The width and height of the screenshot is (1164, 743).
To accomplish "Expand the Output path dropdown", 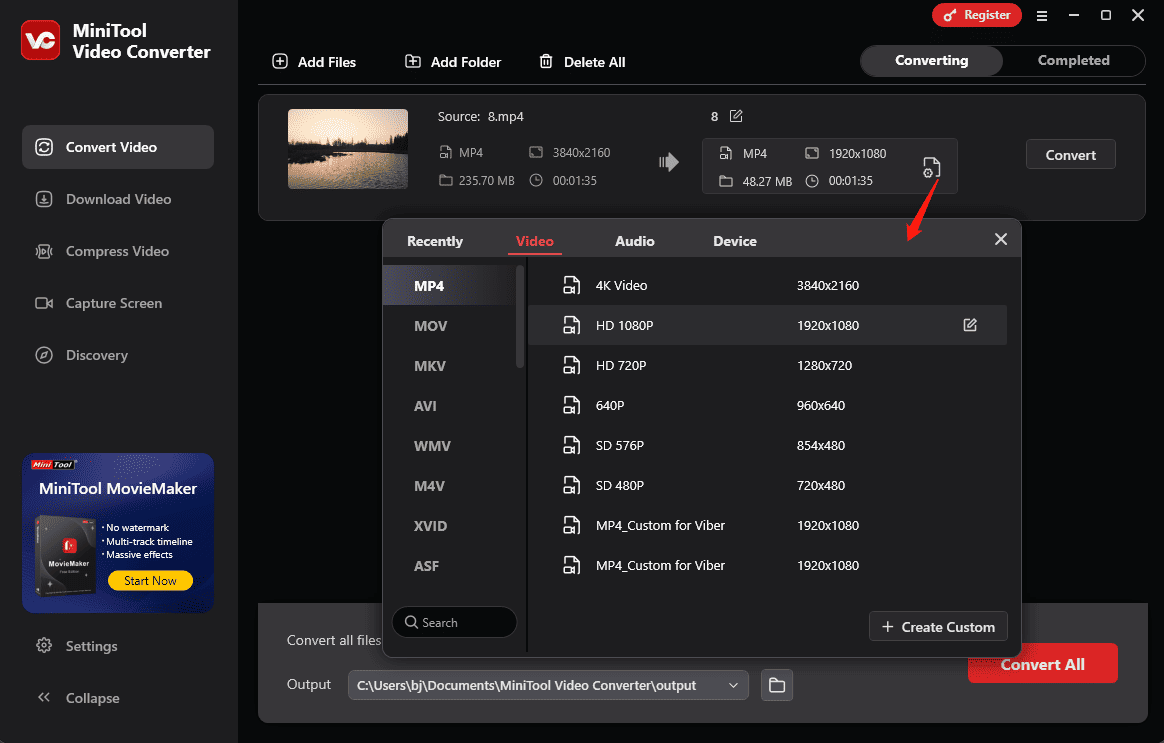I will point(733,685).
